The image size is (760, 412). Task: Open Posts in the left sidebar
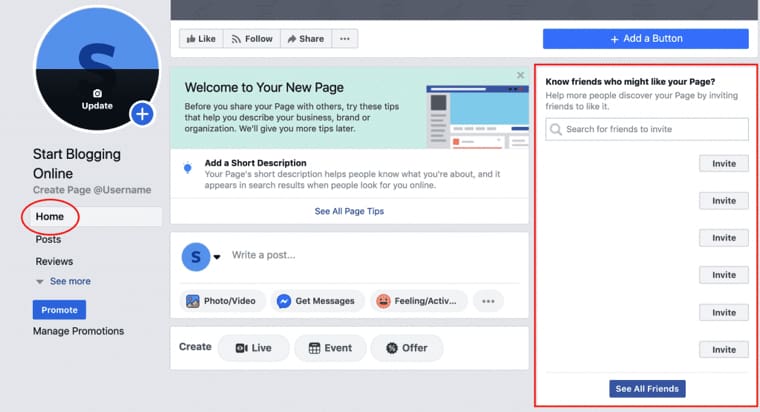click(48, 239)
